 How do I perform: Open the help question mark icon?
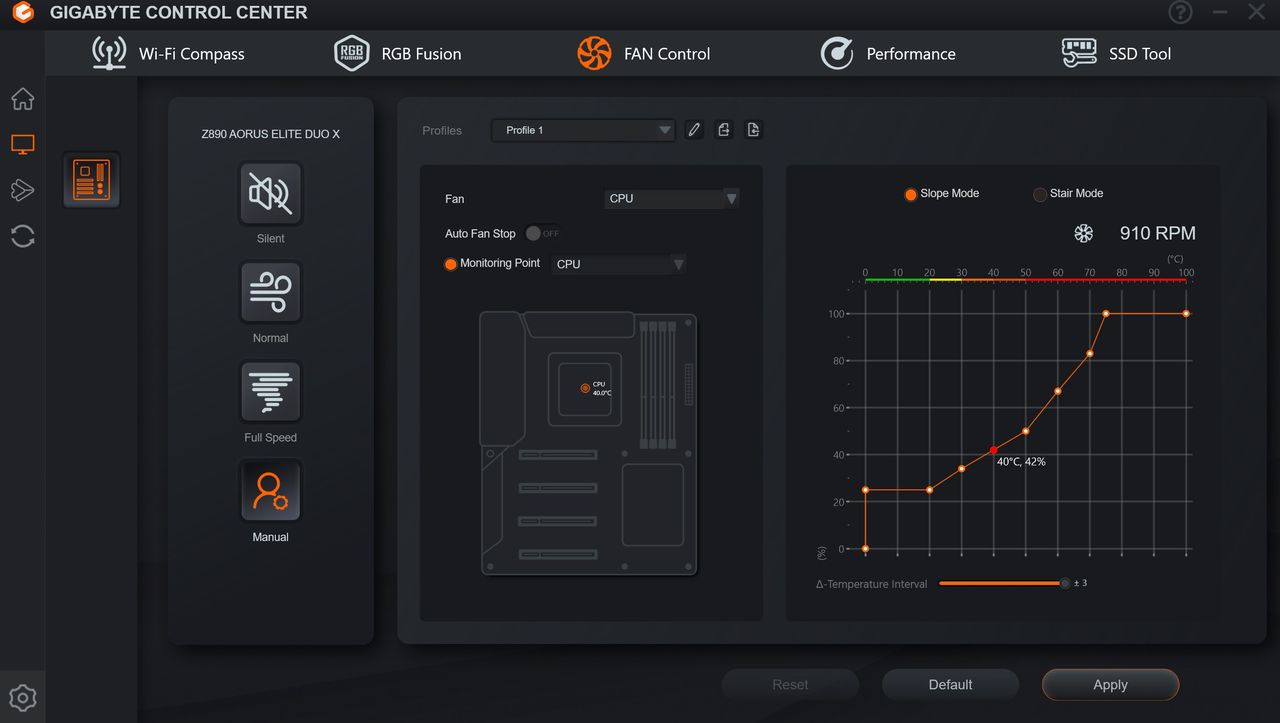click(1180, 13)
